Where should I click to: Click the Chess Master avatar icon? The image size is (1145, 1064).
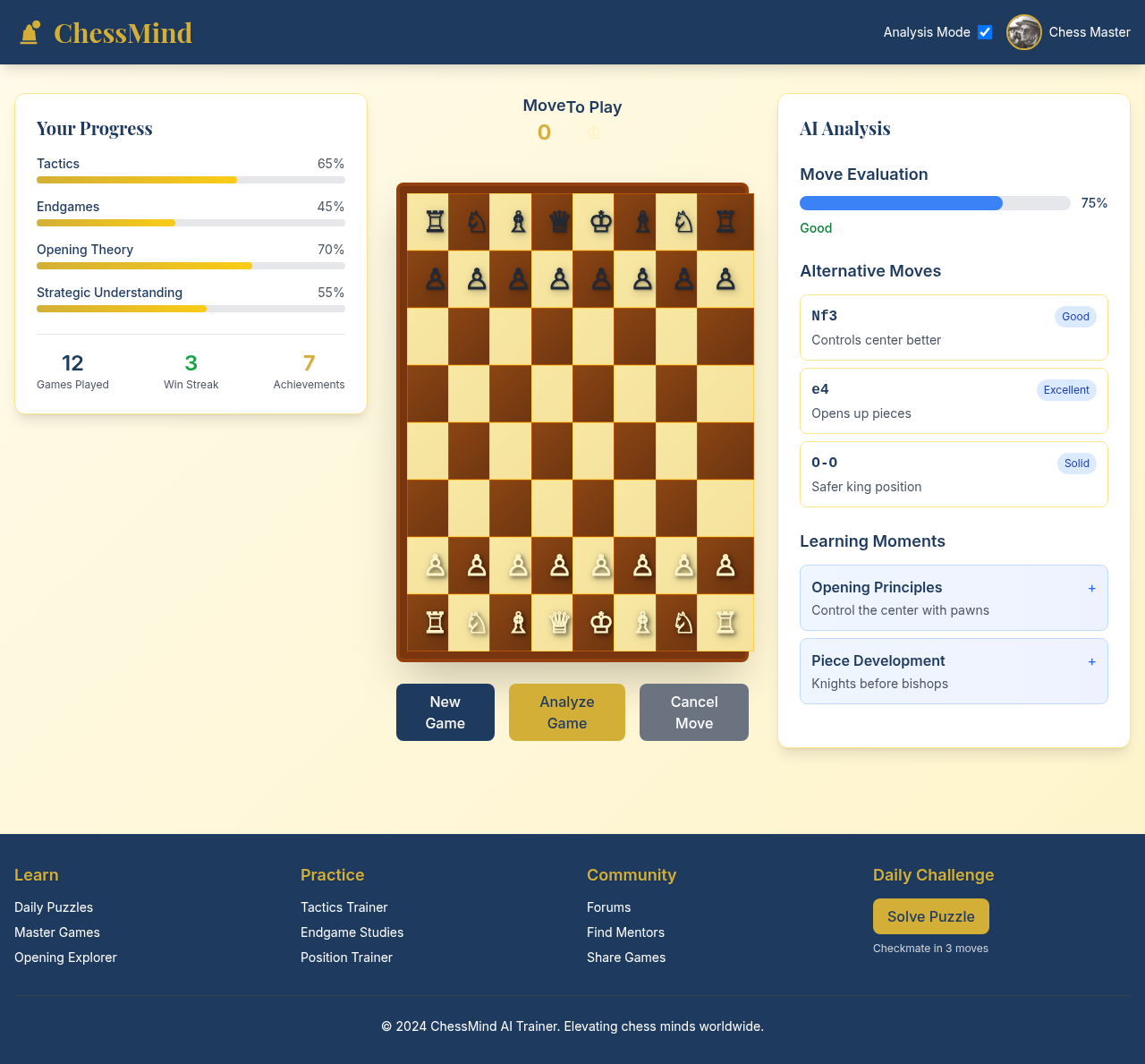pyautogui.click(x=1023, y=32)
